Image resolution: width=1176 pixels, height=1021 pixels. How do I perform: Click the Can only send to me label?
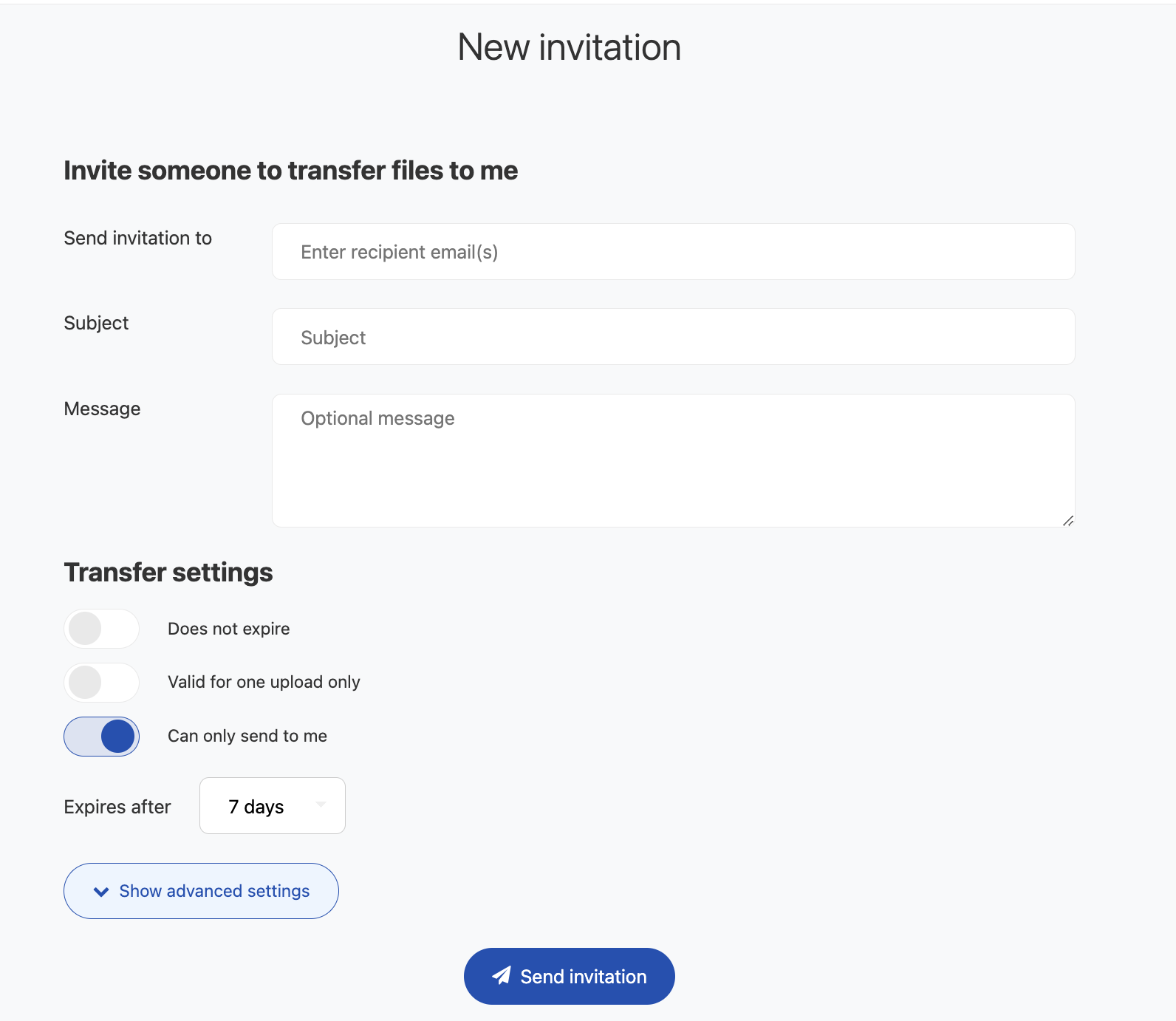(247, 736)
